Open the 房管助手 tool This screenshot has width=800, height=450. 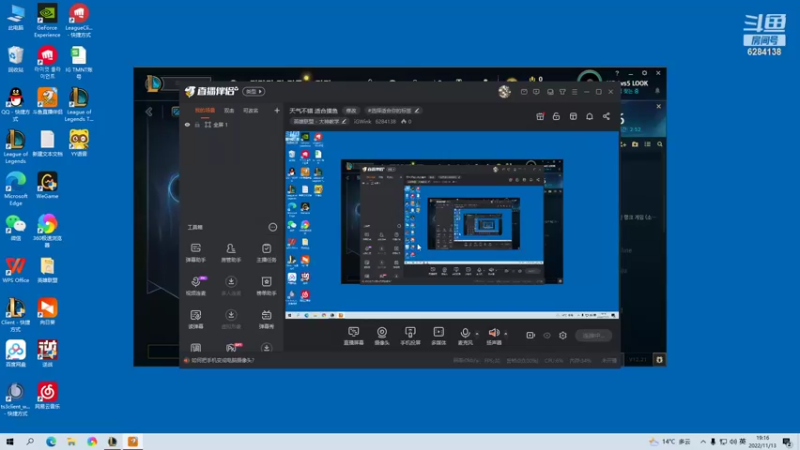click(231, 252)
